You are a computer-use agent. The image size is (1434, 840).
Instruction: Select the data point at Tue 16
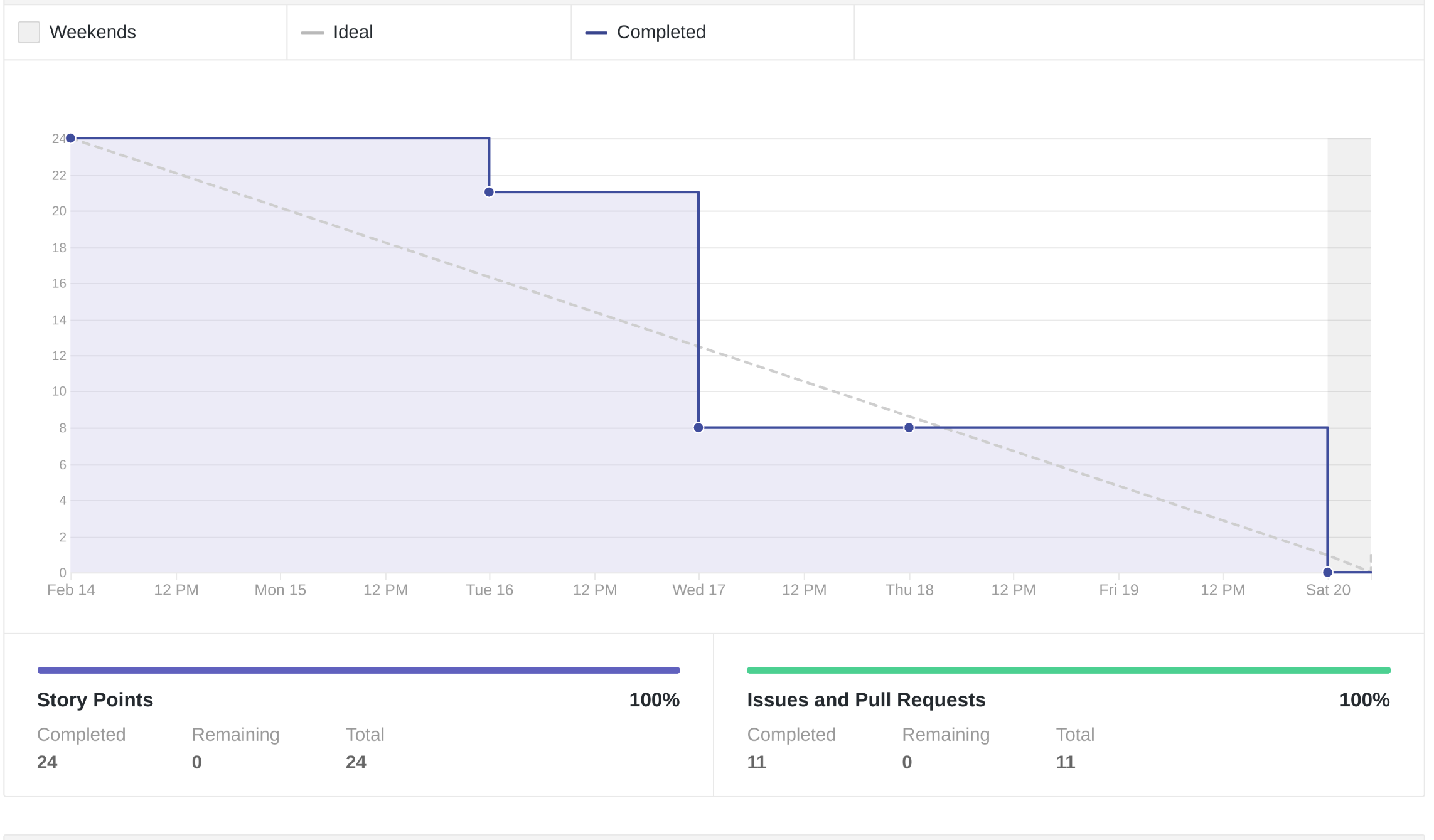[x=489, y=192]
